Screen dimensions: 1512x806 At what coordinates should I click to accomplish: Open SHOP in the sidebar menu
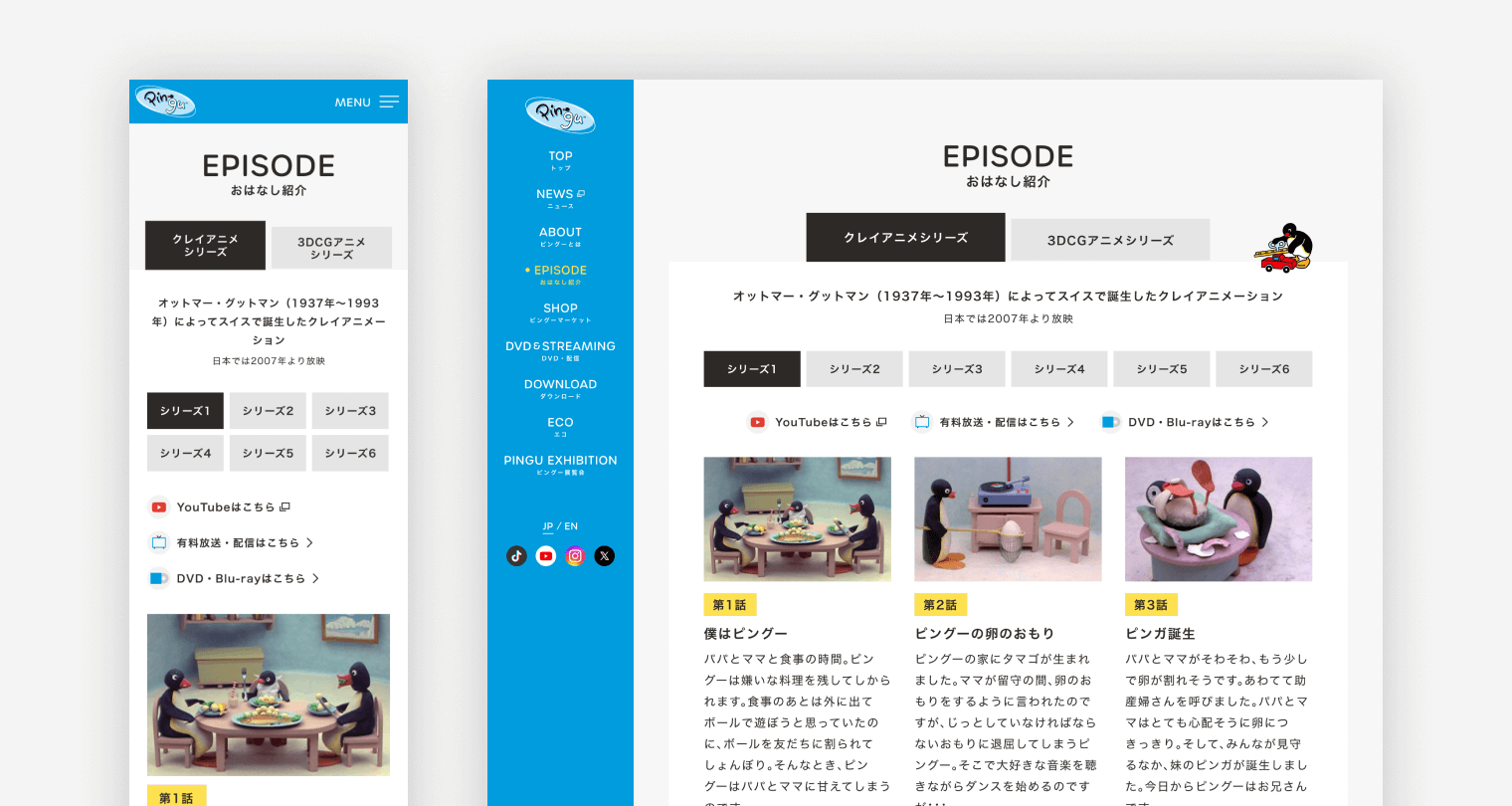[560, 312]
